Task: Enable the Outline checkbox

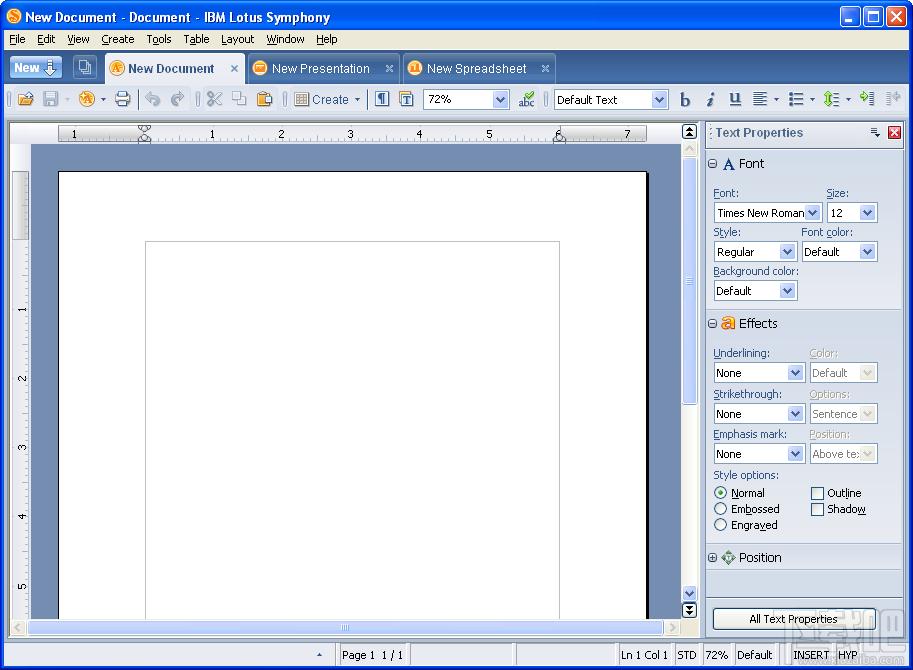Action: coord(817,493)
